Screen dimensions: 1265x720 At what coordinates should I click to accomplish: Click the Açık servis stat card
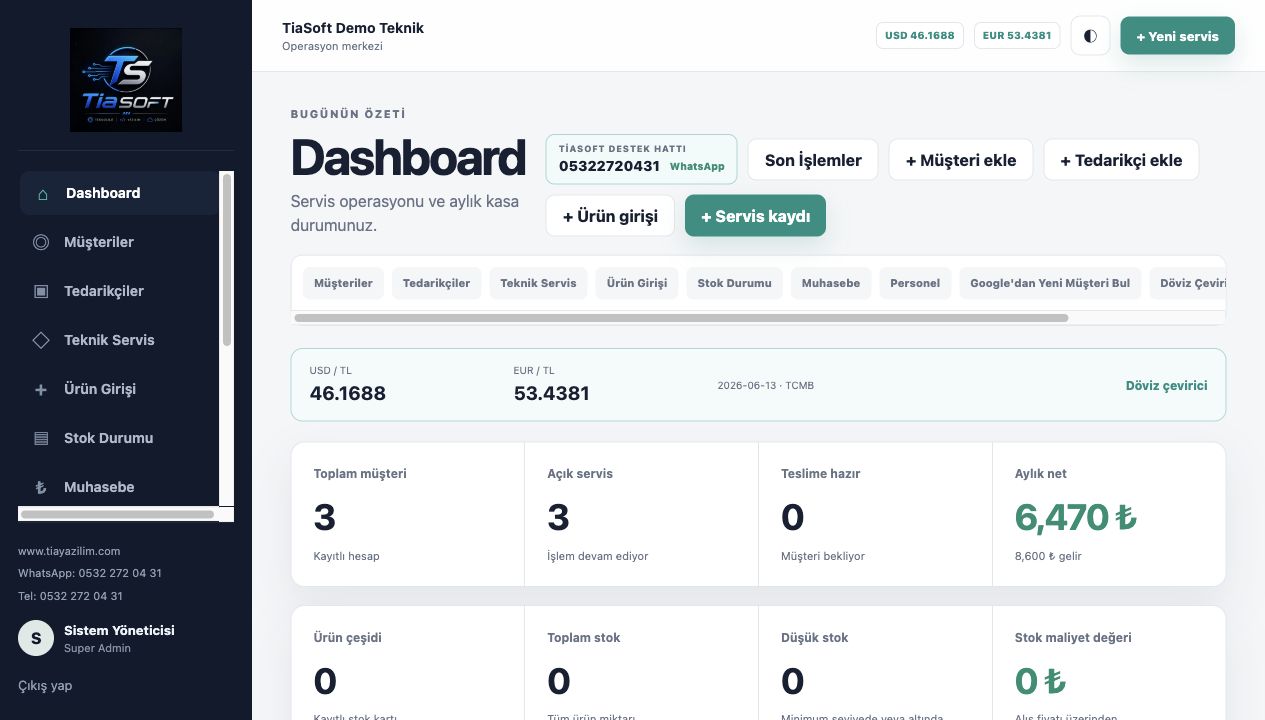click(642, 514)
